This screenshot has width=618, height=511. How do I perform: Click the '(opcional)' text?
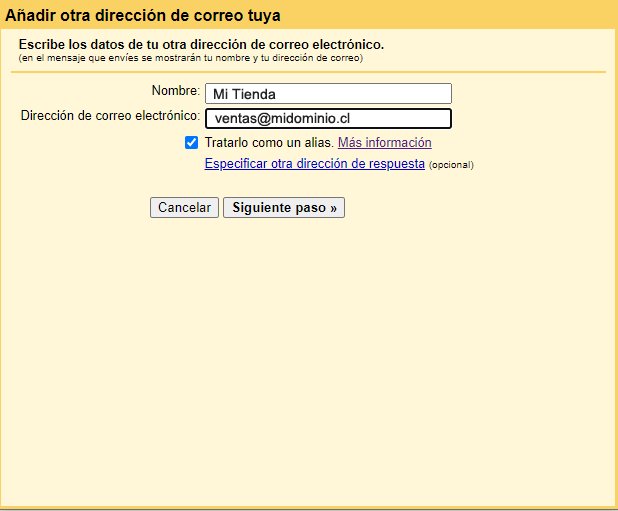point(451,165)
